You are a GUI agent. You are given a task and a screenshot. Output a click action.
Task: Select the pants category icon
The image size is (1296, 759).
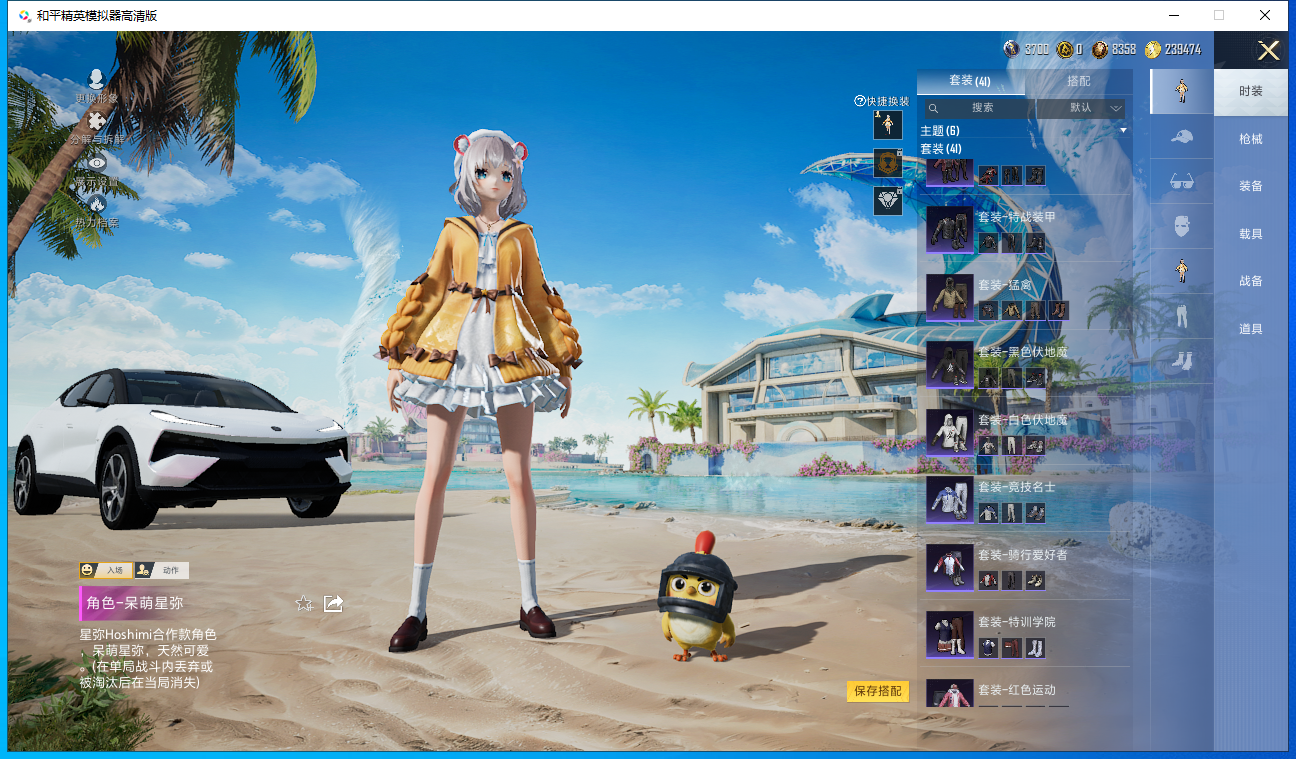click(x=1181, y=316)
